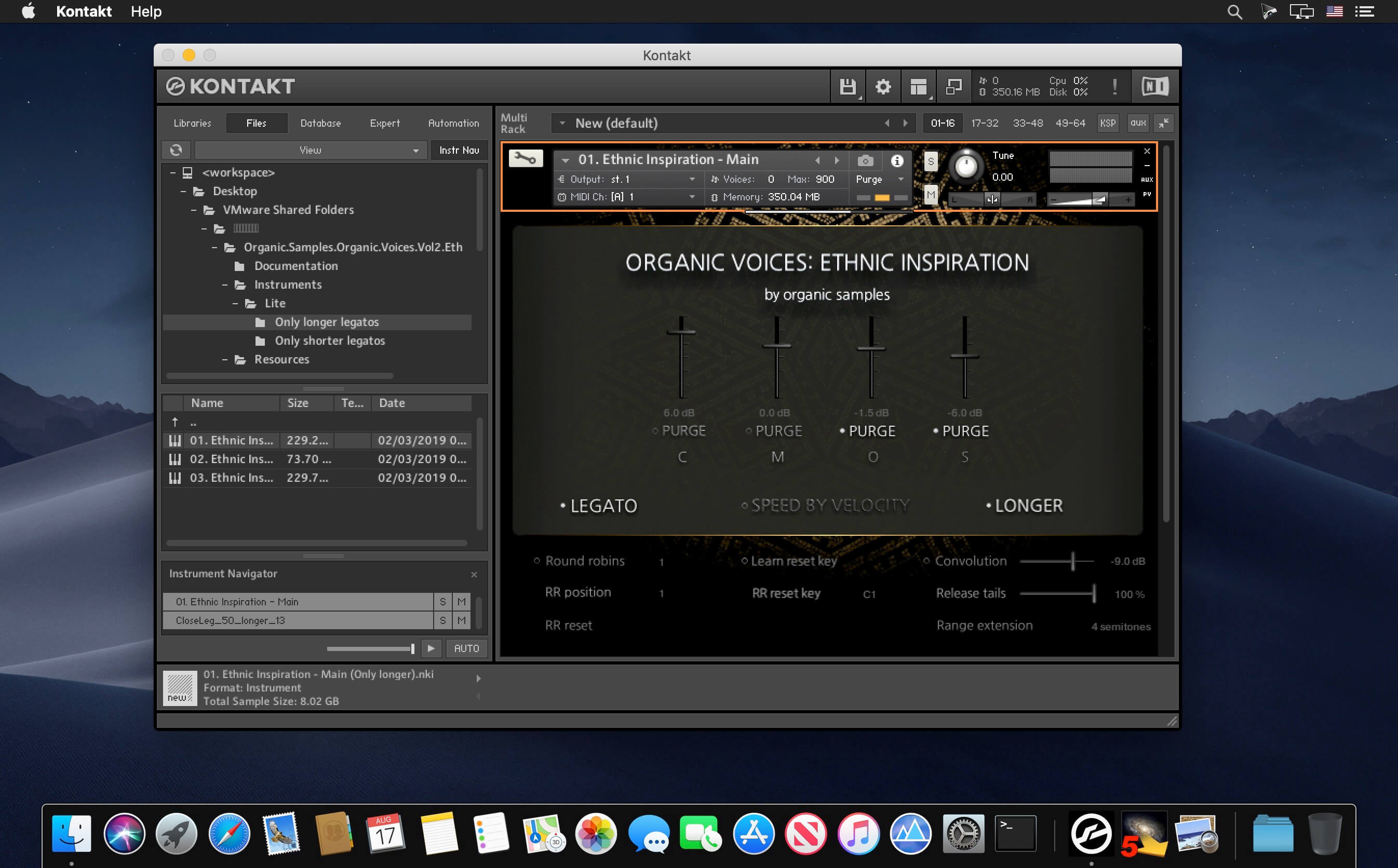This screenshot has height=868, width=1398.
Task: Click the Tune knob
Action: coord(966,167)
